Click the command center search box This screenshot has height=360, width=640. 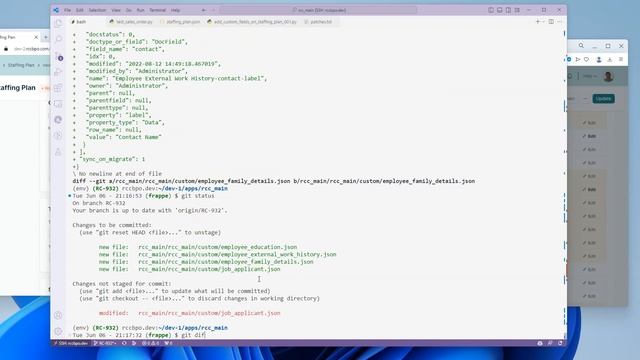point(318,10)
